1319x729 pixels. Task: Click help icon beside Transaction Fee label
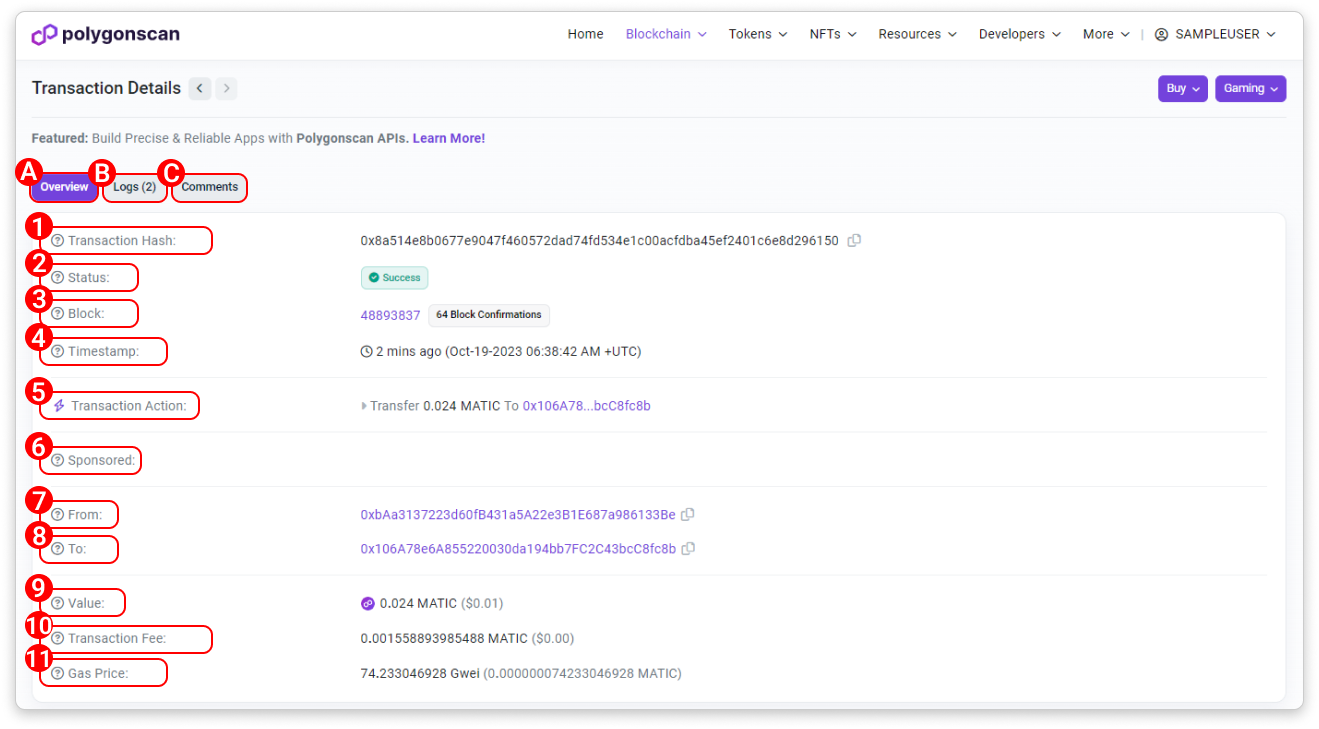click(57, 639)
